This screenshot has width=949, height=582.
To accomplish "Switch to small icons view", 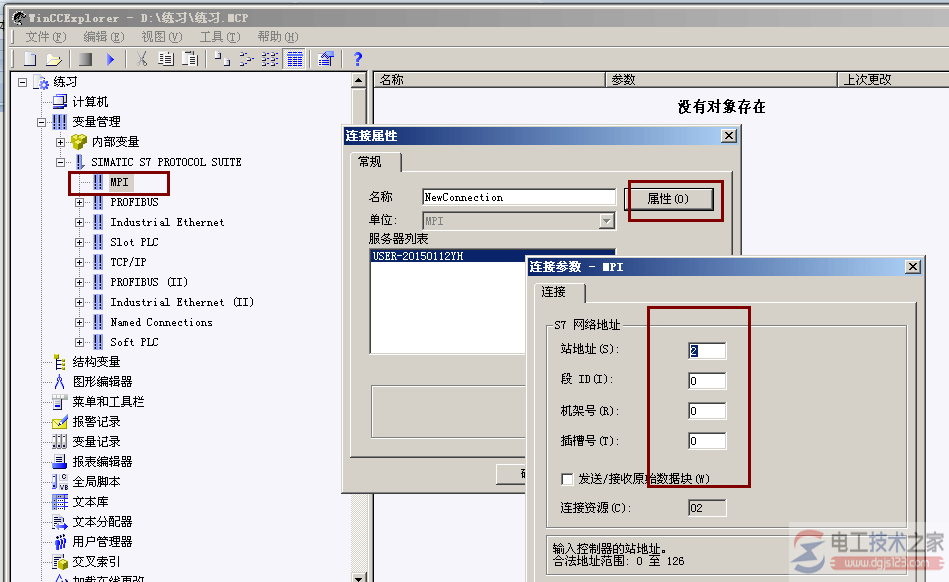I will (x=246, y=59).
